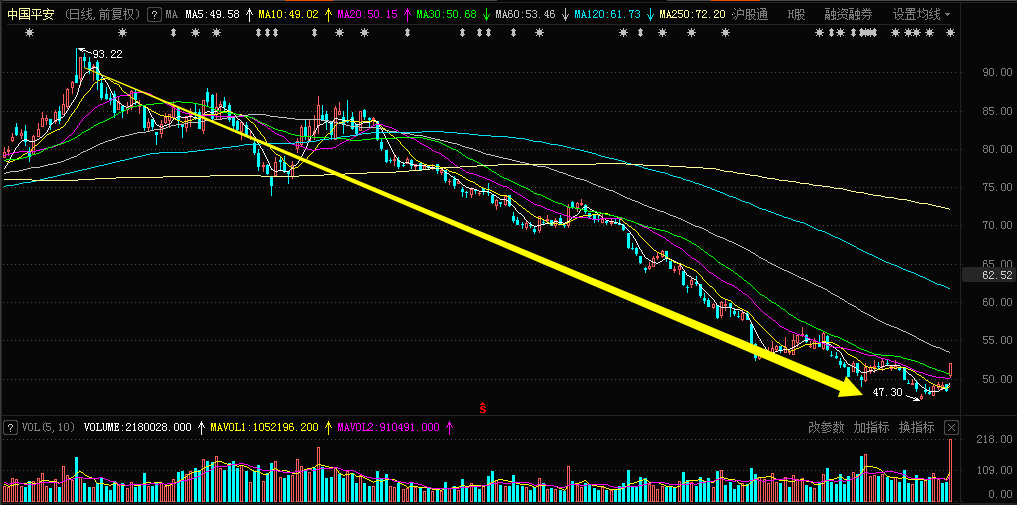Screen dimensions: 1017x505
Task: Switch to the 沪股通 tab
Action: pos(750,15)
